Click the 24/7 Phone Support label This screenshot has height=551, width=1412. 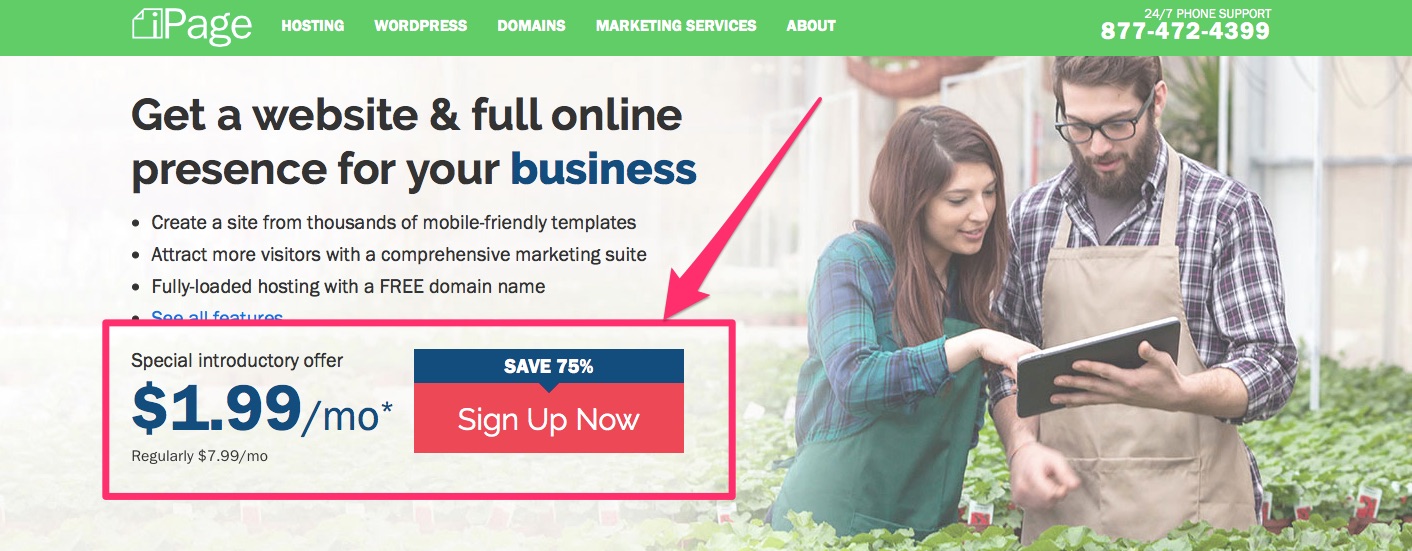coord(1208,13)
